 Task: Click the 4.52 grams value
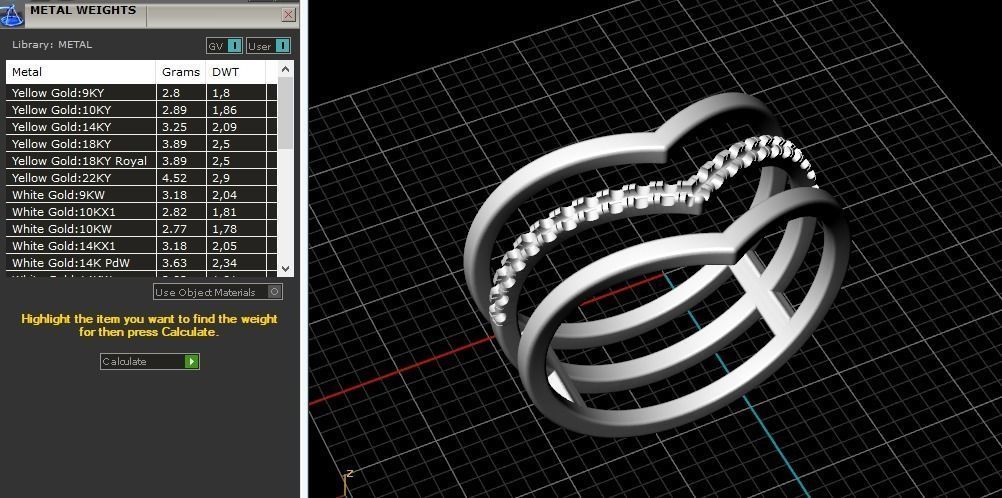(x=174, y=178)
